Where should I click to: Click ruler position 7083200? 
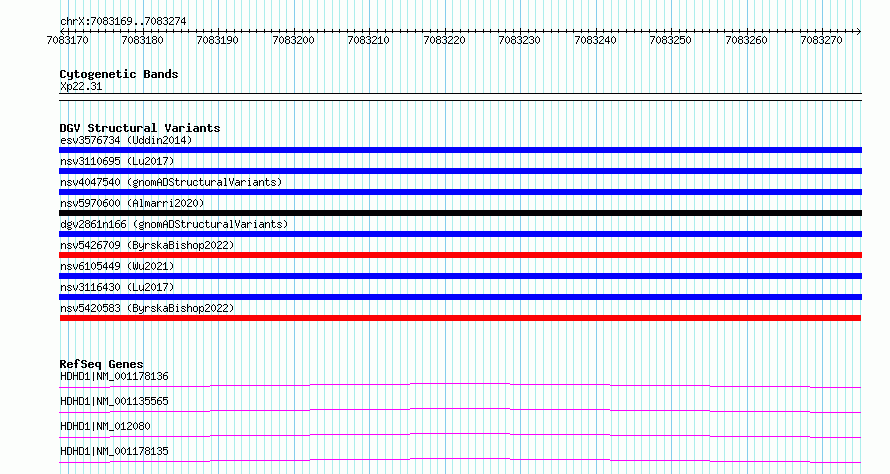pos(293,40)
